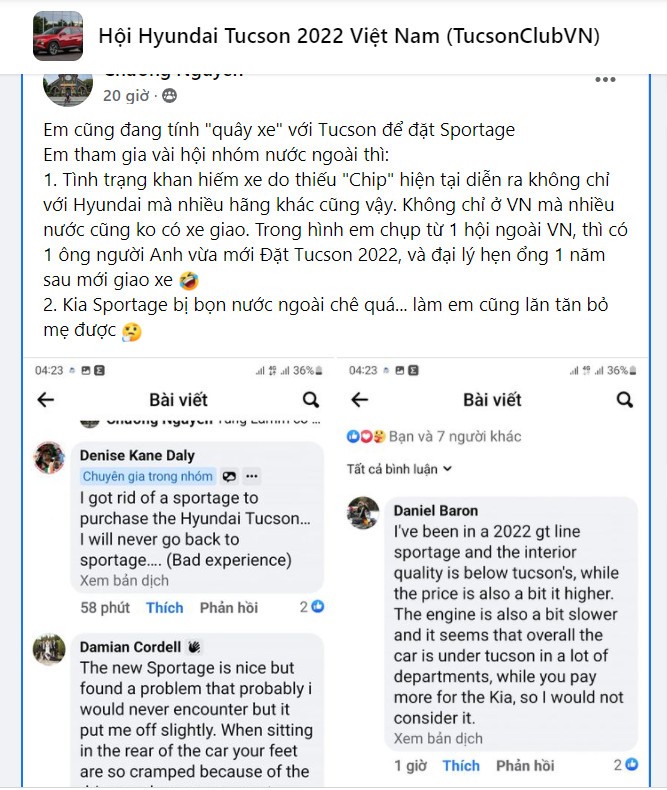667x790 pixels.
Task: Open the post options three-dot menu
Action: (605, 80)
